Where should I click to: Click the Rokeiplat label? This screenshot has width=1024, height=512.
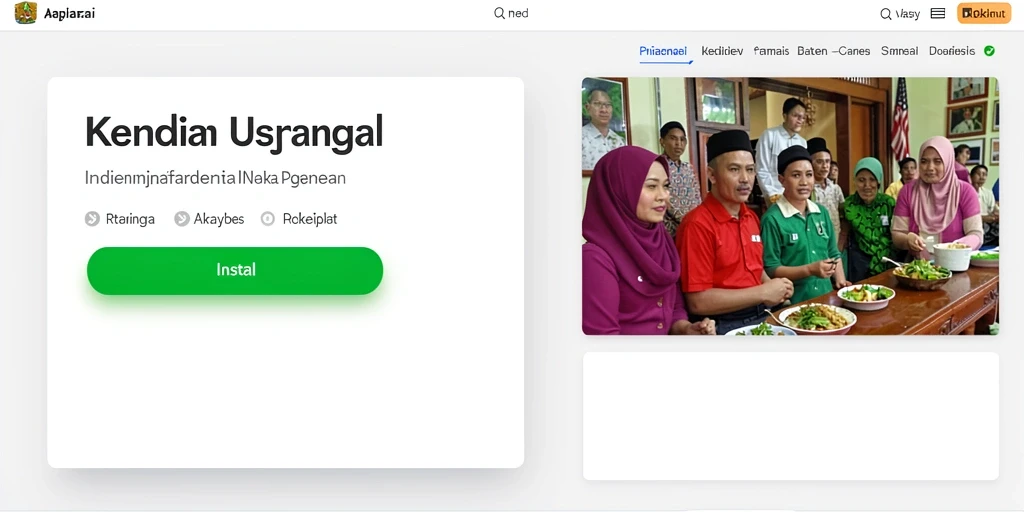coord(310,219)
